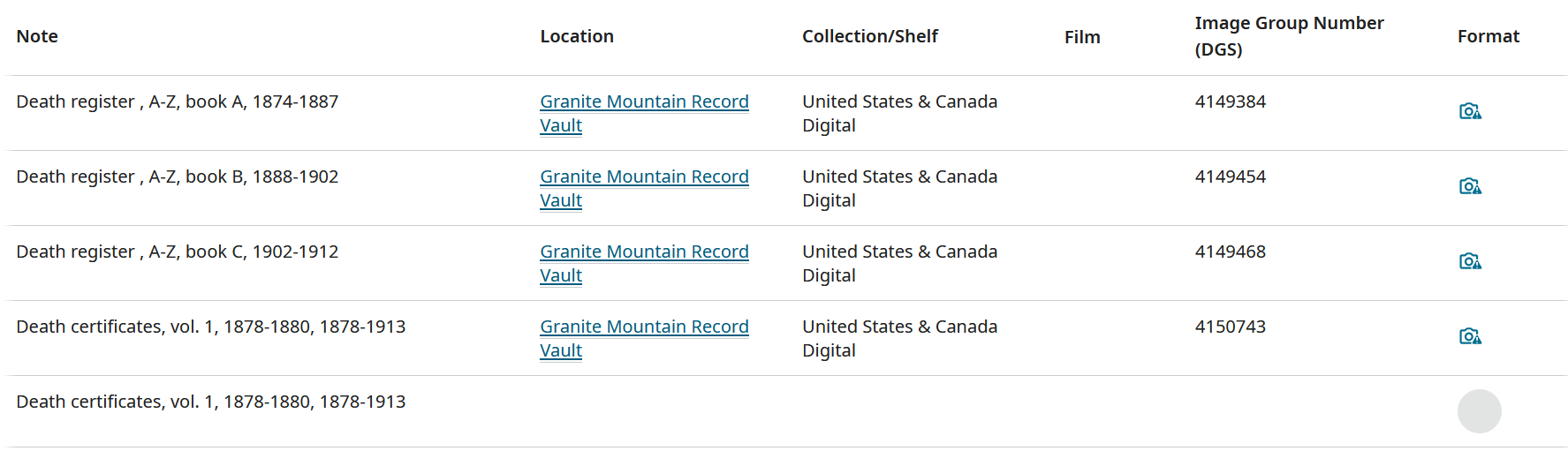Image resolution: width=1568 pixels, height=466 pixels.
Task: Click the gray loading circle in last row
Action: pos(1479,411)
